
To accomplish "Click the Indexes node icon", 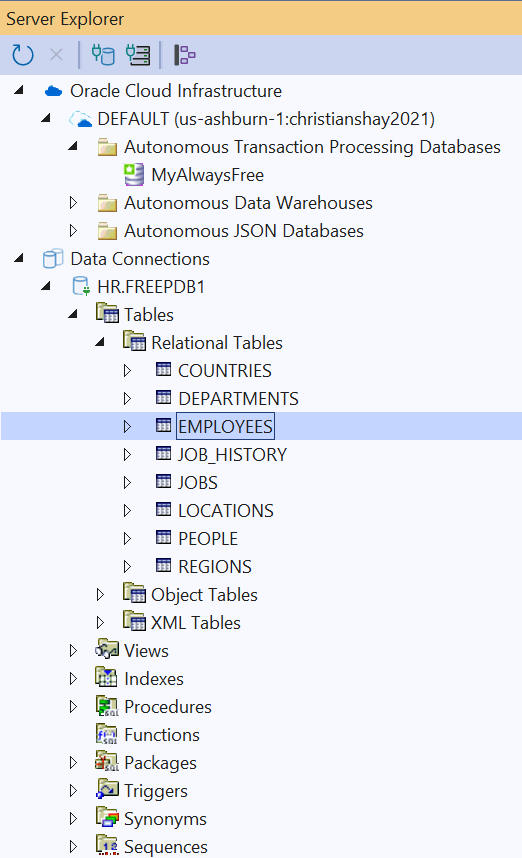I will tap(106, 677).
